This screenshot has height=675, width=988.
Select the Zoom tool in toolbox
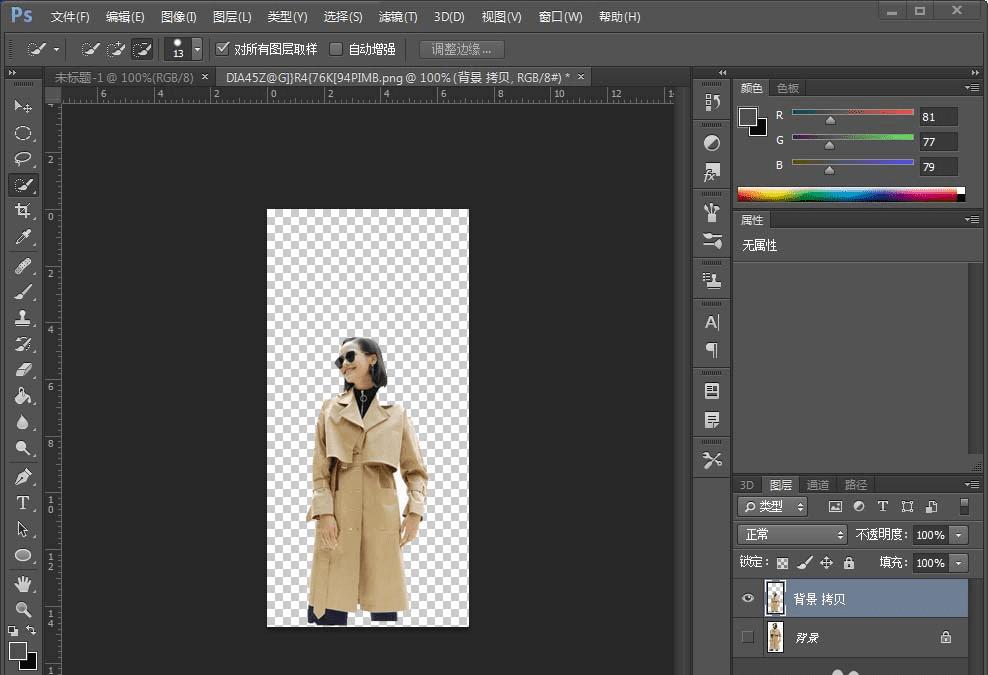pyautogui.click(x=22, y=609)
